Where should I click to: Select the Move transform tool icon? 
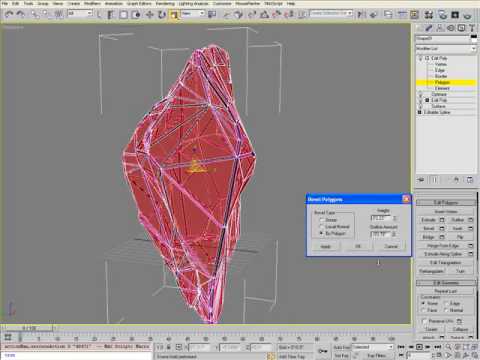[149, 14]
